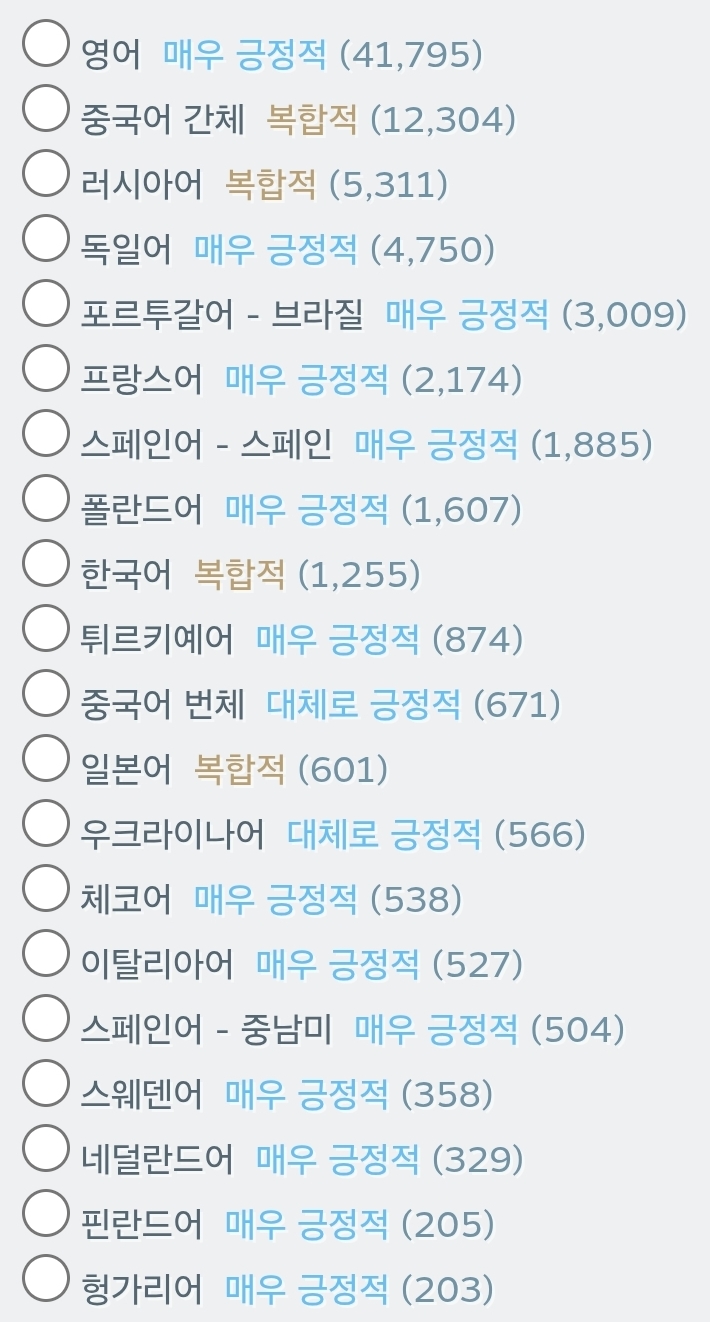The width and height of the screenshot is (710, 1322).
Task: Select 핀란드어 review filter
Action: coord(45,1213)
